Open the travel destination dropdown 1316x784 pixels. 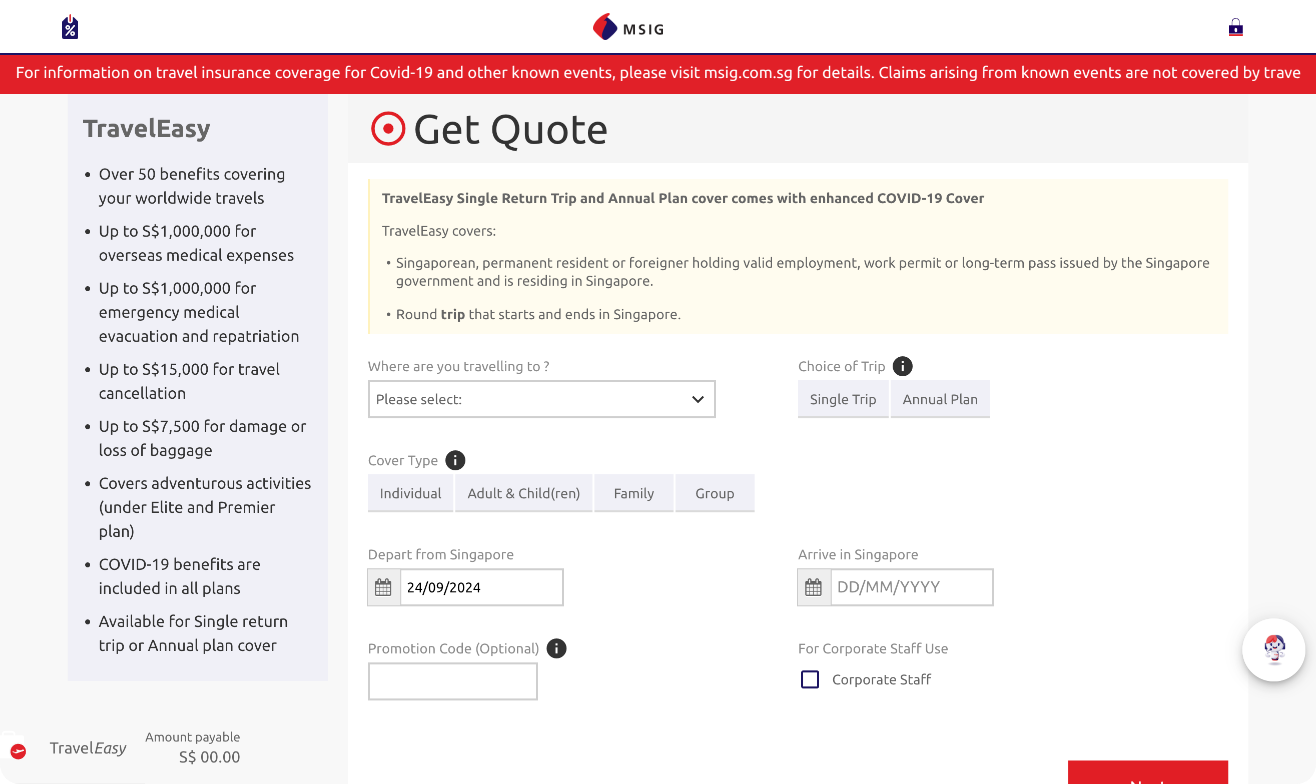pos(541,399)
